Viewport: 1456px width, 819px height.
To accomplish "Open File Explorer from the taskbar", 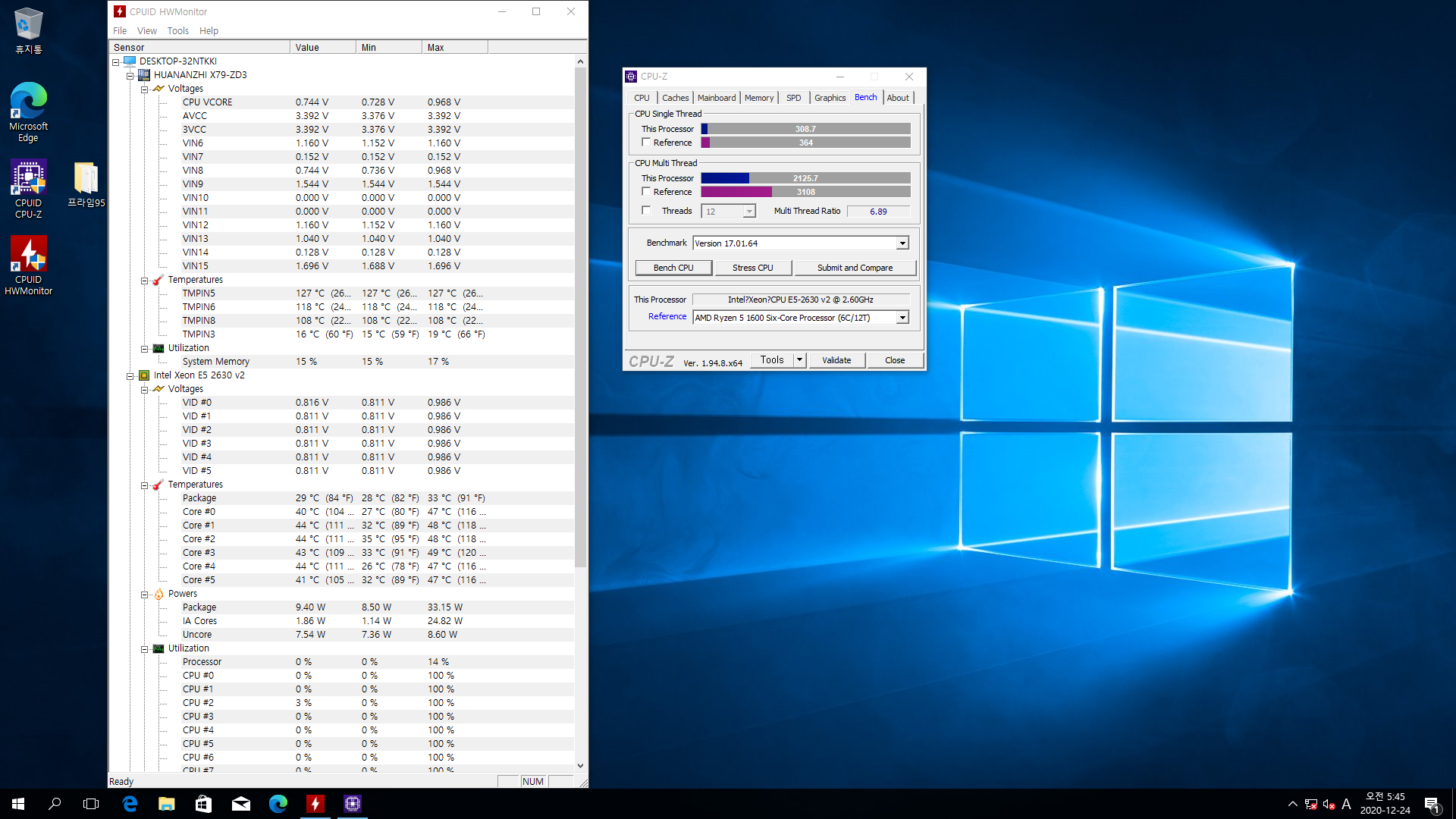I will (166, 804).
